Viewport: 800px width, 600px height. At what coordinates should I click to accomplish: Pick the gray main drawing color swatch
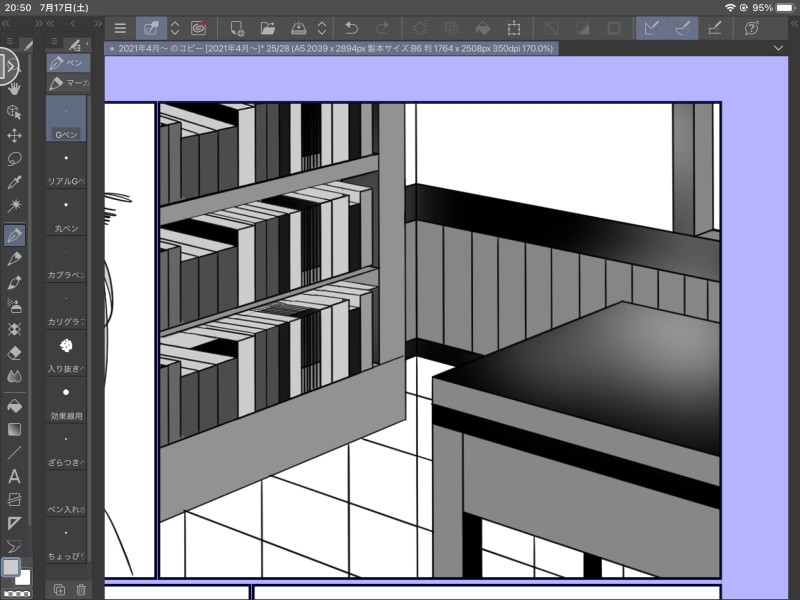point(11,567)
